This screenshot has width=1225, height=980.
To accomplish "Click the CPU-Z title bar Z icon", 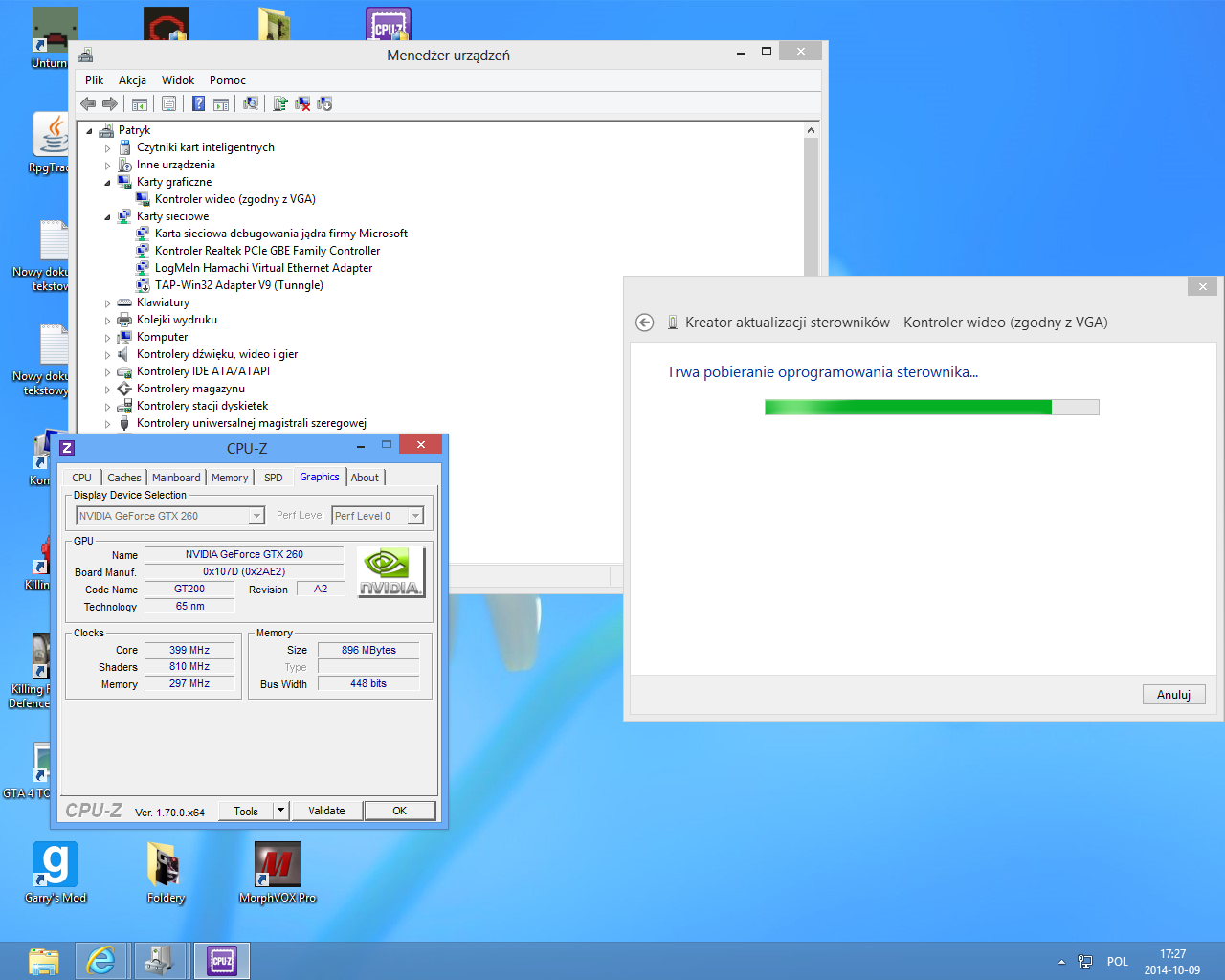I will [67, 448].
